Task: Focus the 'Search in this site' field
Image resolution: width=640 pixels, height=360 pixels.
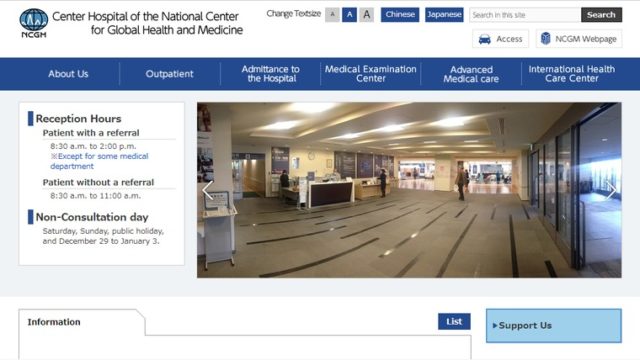Action: pyautogui.click(x=525, y=15)
